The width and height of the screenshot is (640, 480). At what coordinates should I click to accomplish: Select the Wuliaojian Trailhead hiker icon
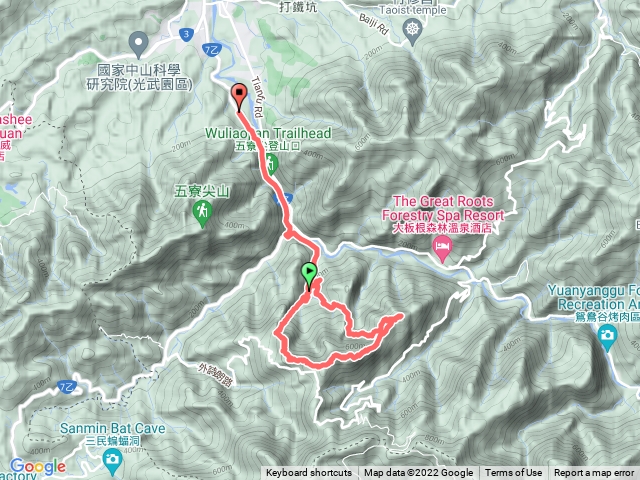[271, 164]
